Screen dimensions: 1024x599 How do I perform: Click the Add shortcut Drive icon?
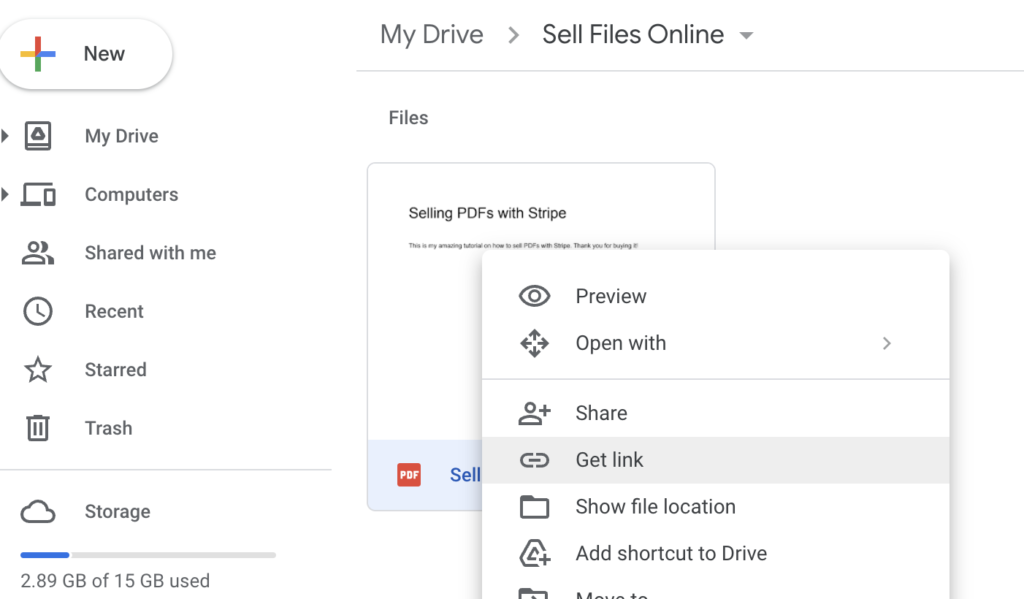pyautogui.click(x=534, y=553)
